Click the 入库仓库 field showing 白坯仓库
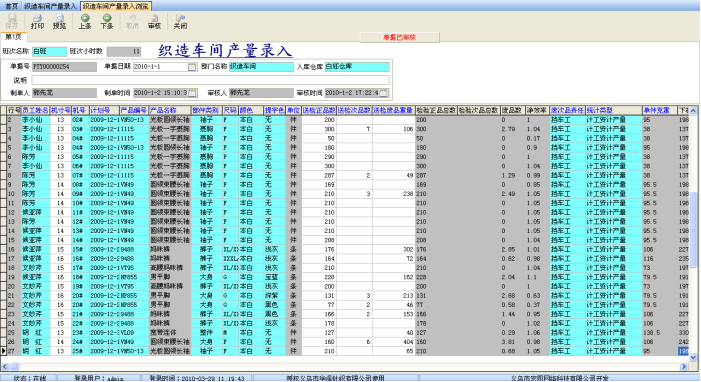This screenshot has width=701, height=382. tap(357, 67)
